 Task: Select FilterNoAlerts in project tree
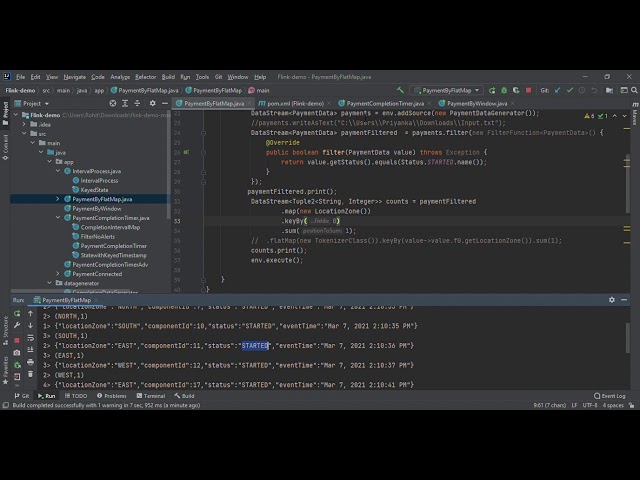click(98, 236)
